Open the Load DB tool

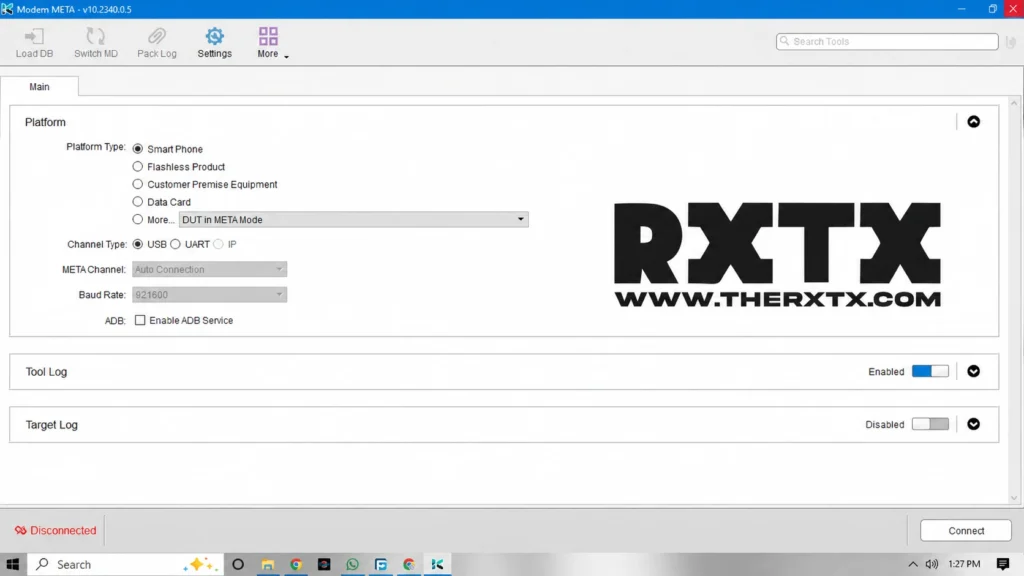pyautogui.click(x=33, y=41)
